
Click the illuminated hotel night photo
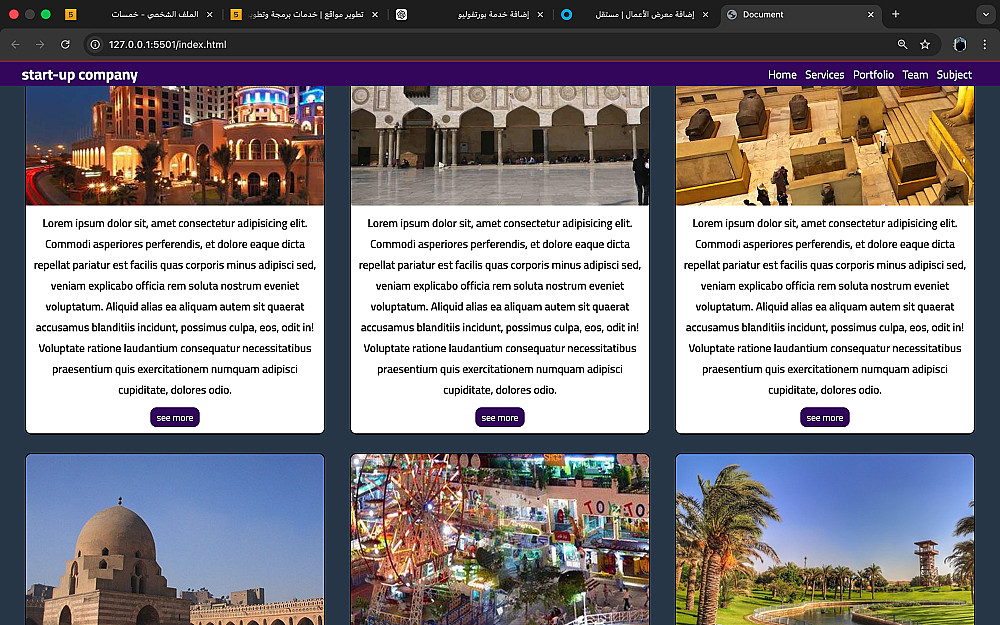point(175,145)
